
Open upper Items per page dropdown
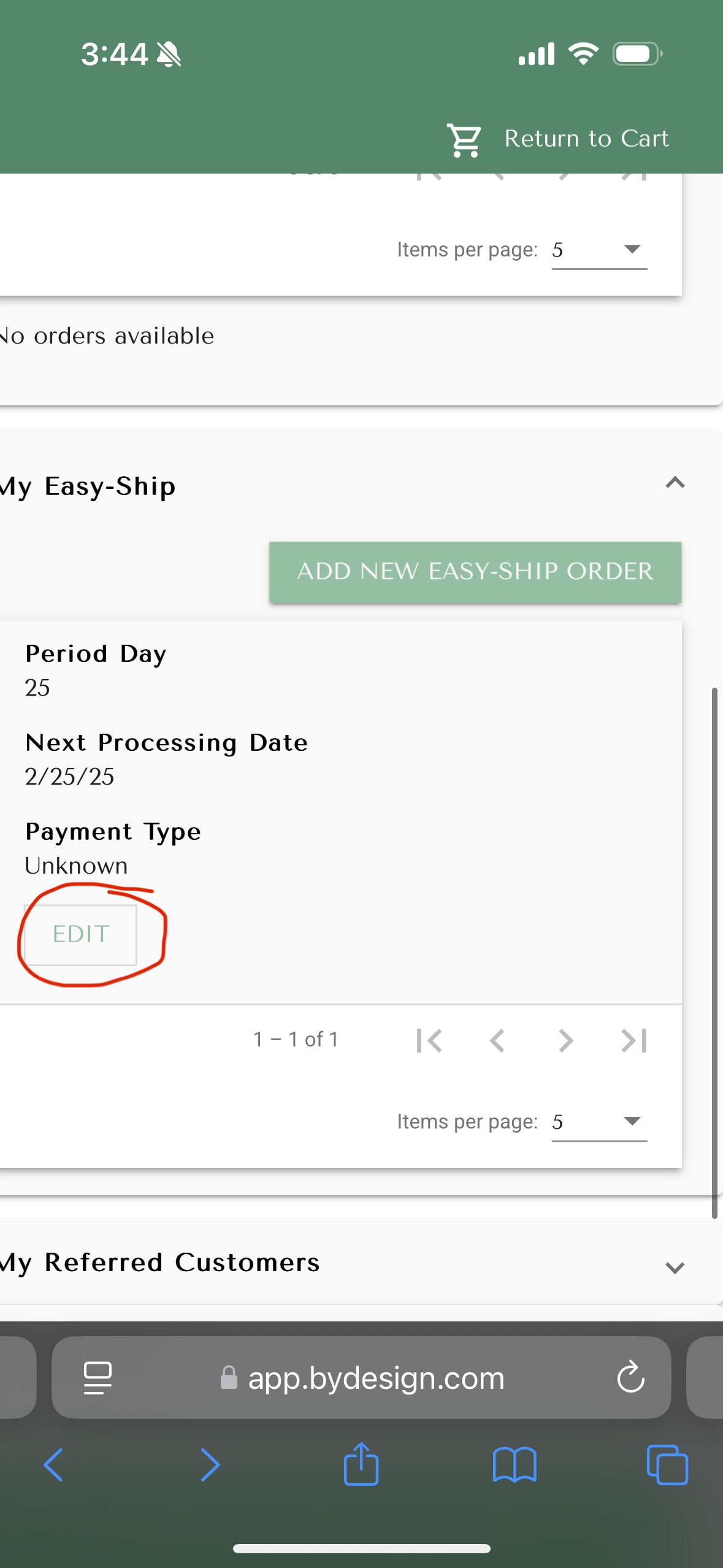click(599, 250)
